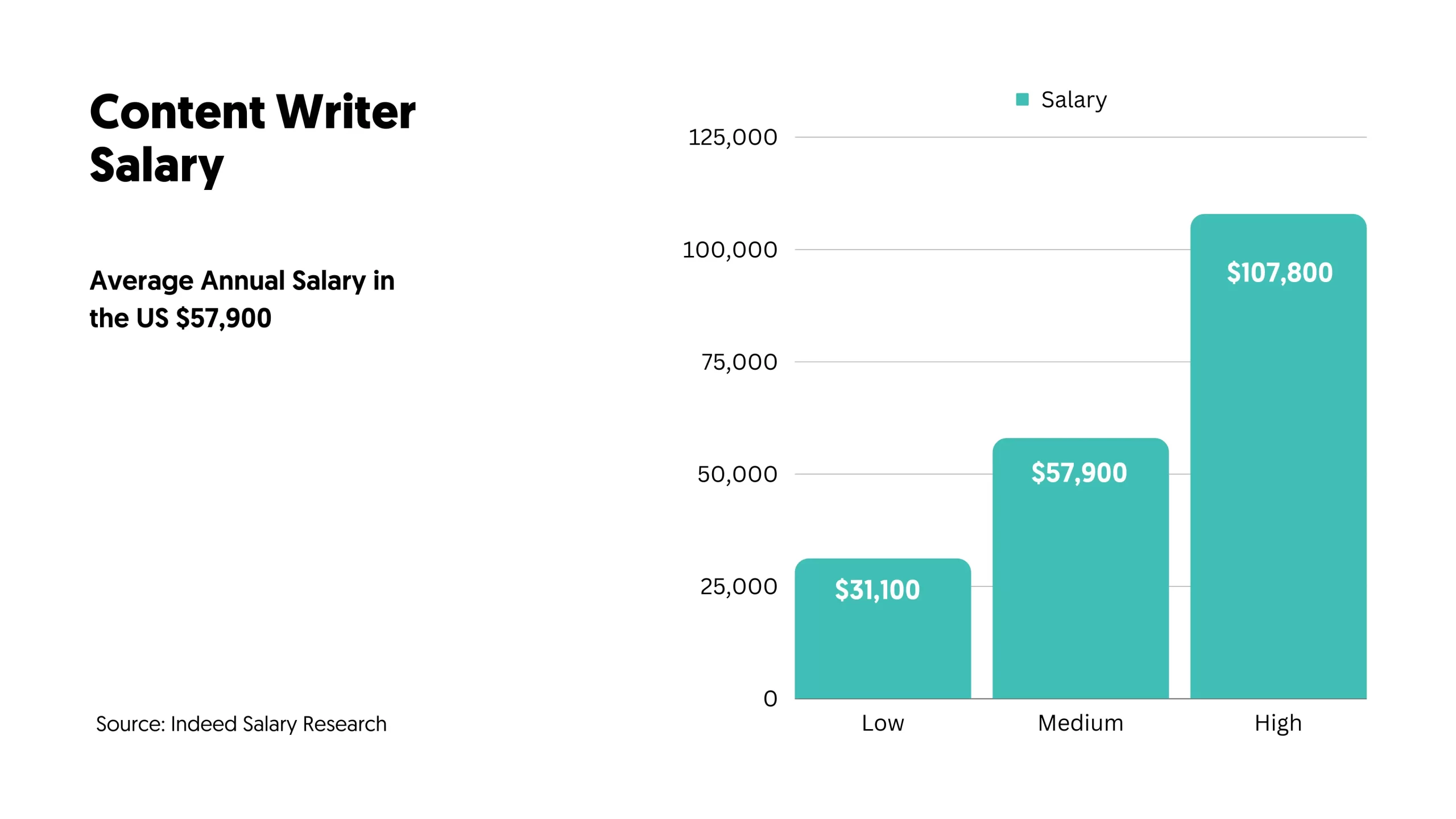Screen dimensions: 1456x819
Task: Click the High axis category label
Action: [x=1278, y=723]
